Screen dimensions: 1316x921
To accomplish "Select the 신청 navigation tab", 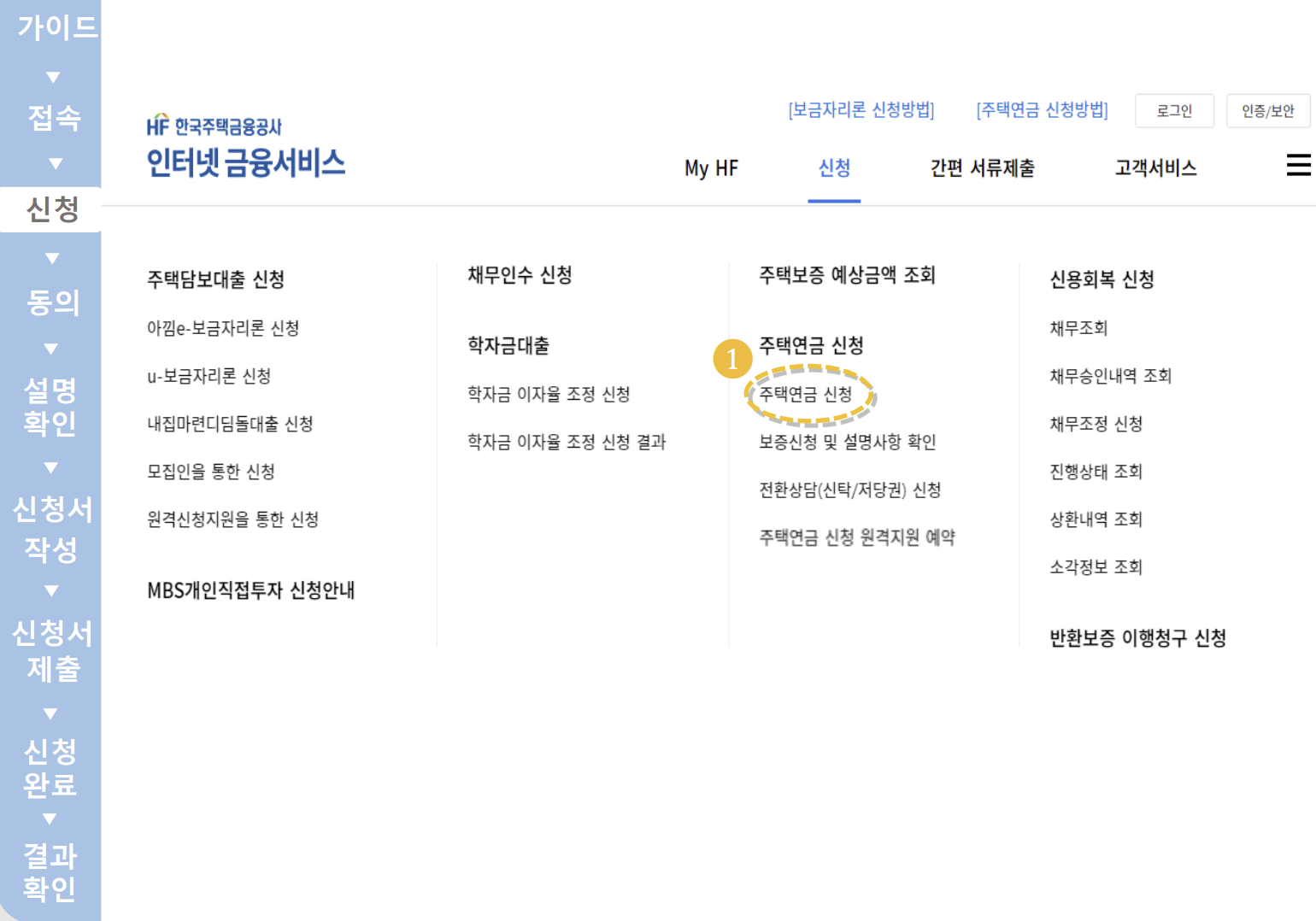I will (834, 168).
